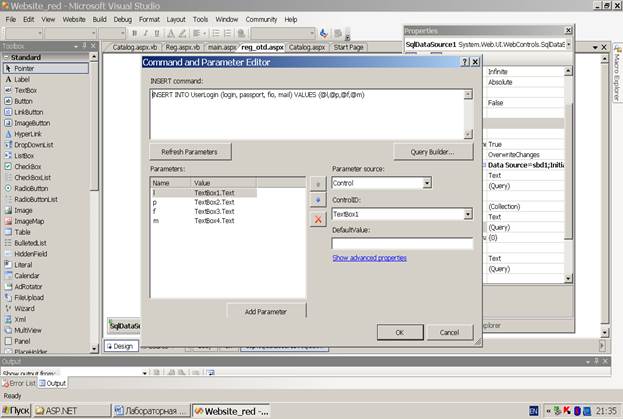This screenshot has height=419, width=623.
Task: Open the ControlID dropdown showing TextBox1
Action: pos(468,214)
